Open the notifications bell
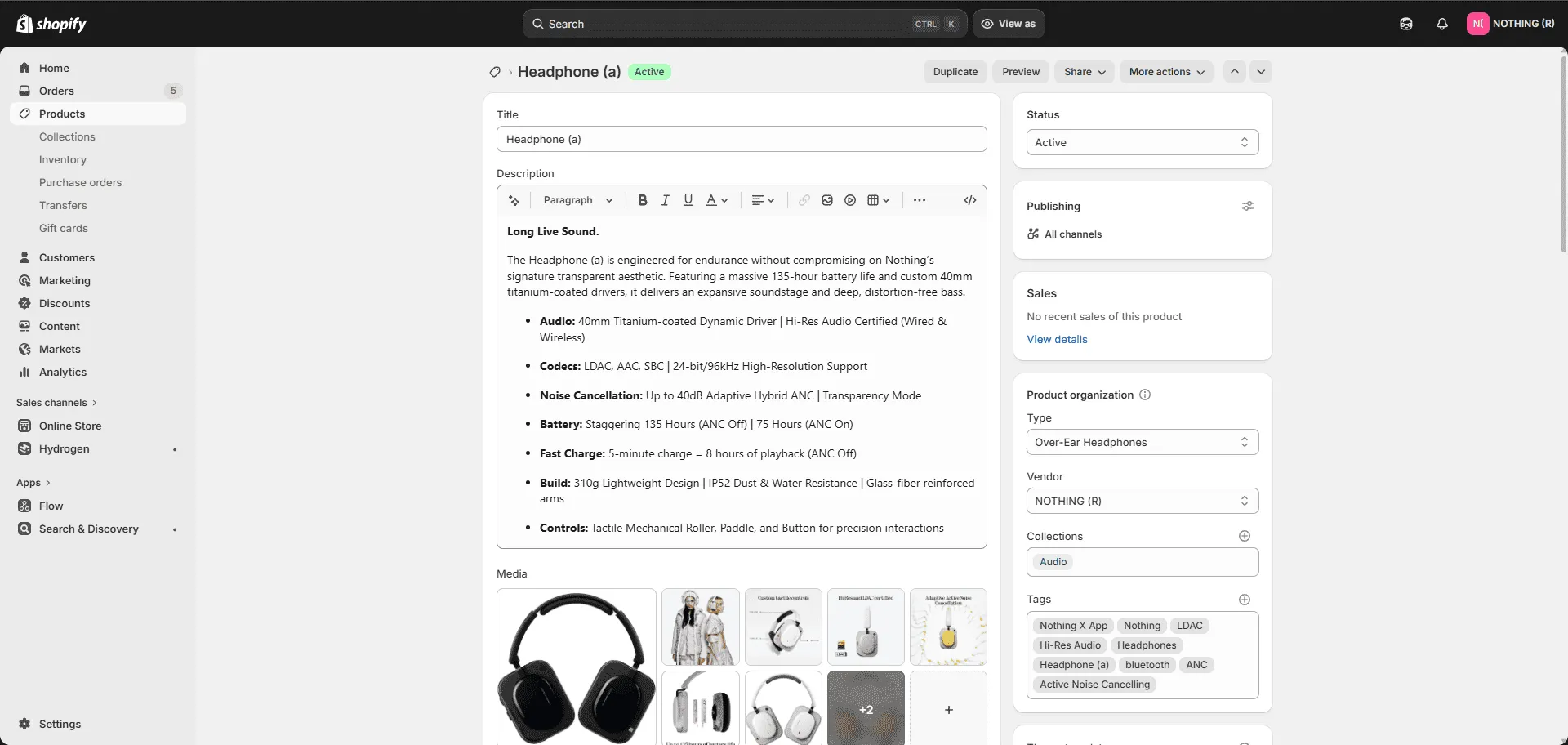1568x745 pixels. [x=1442, y=24]
